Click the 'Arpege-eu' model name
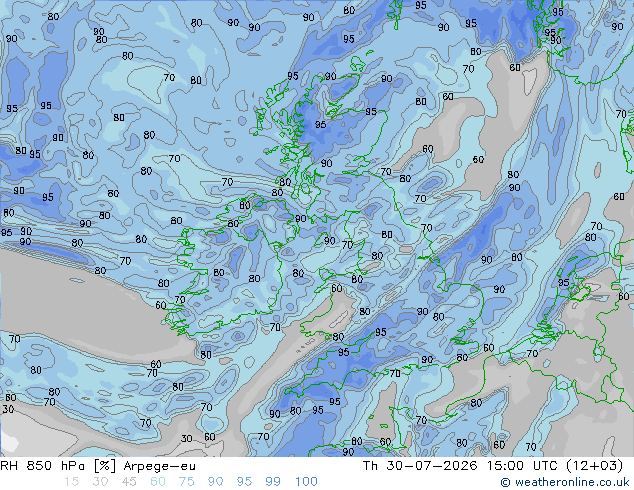 159,466
